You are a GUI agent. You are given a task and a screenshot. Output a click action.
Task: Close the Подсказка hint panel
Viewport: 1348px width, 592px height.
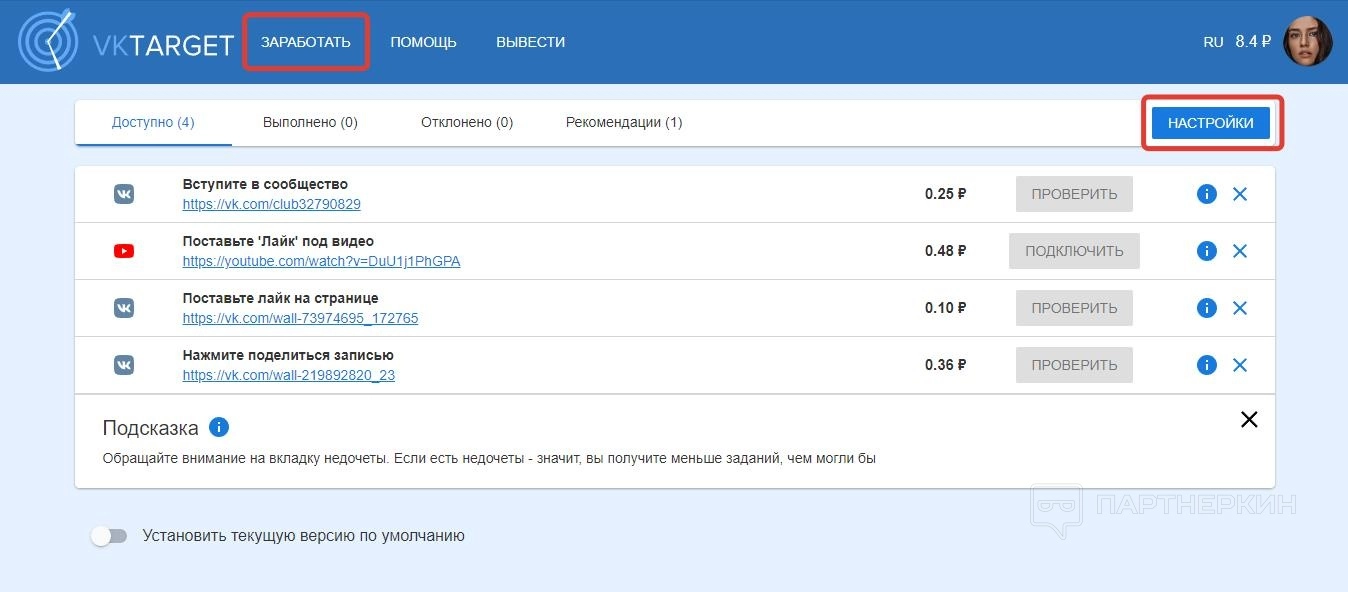click(1249, 420)
